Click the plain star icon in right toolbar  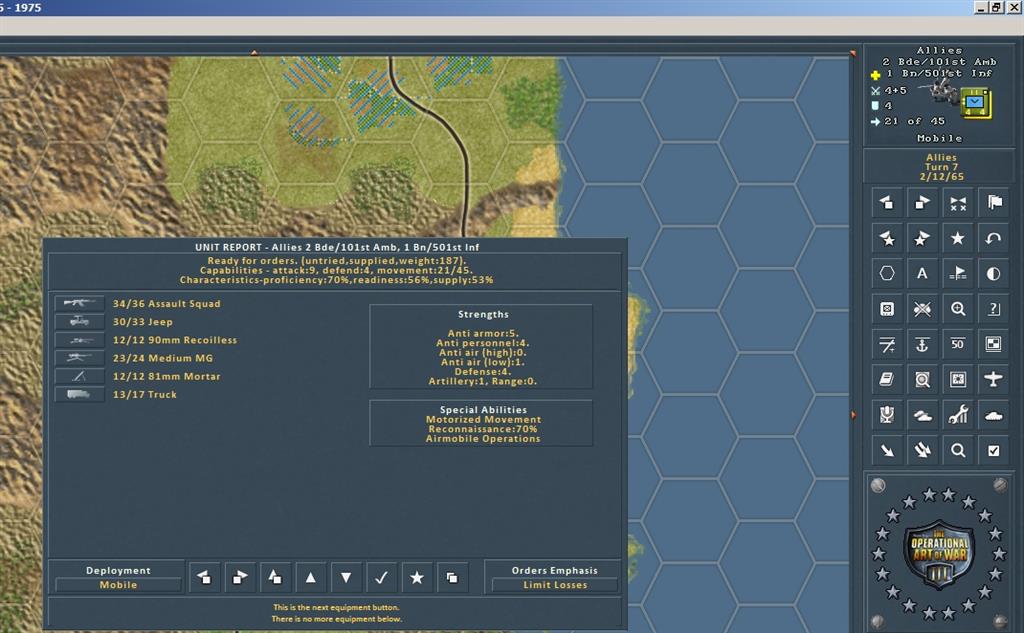(x=957, y=238)
